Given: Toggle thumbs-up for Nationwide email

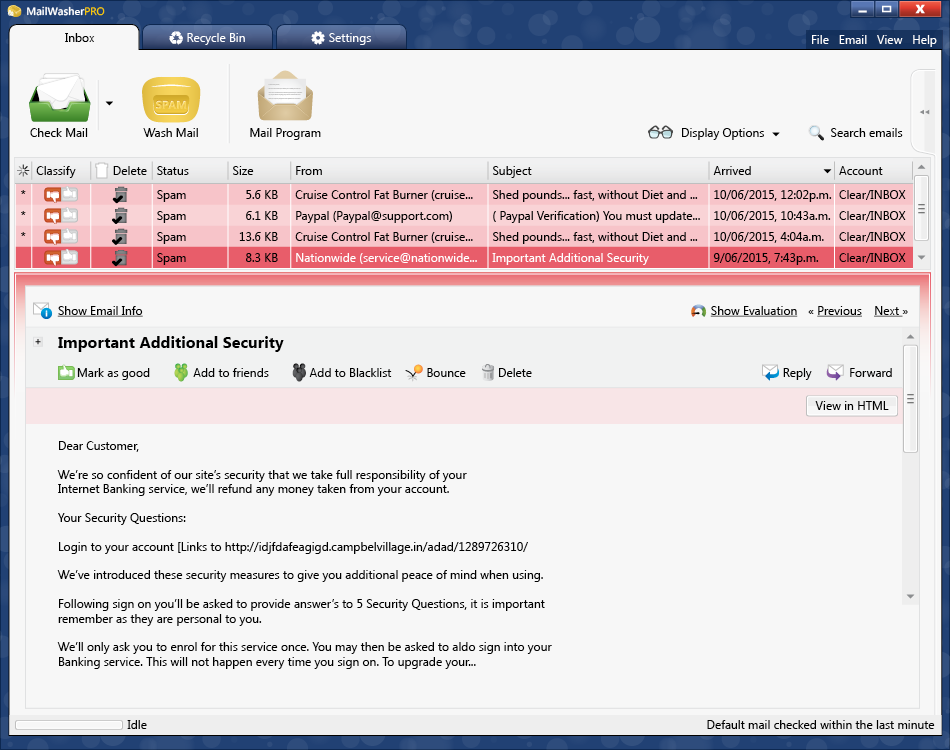Looking at the screenshot, I should tap(70, 257).
